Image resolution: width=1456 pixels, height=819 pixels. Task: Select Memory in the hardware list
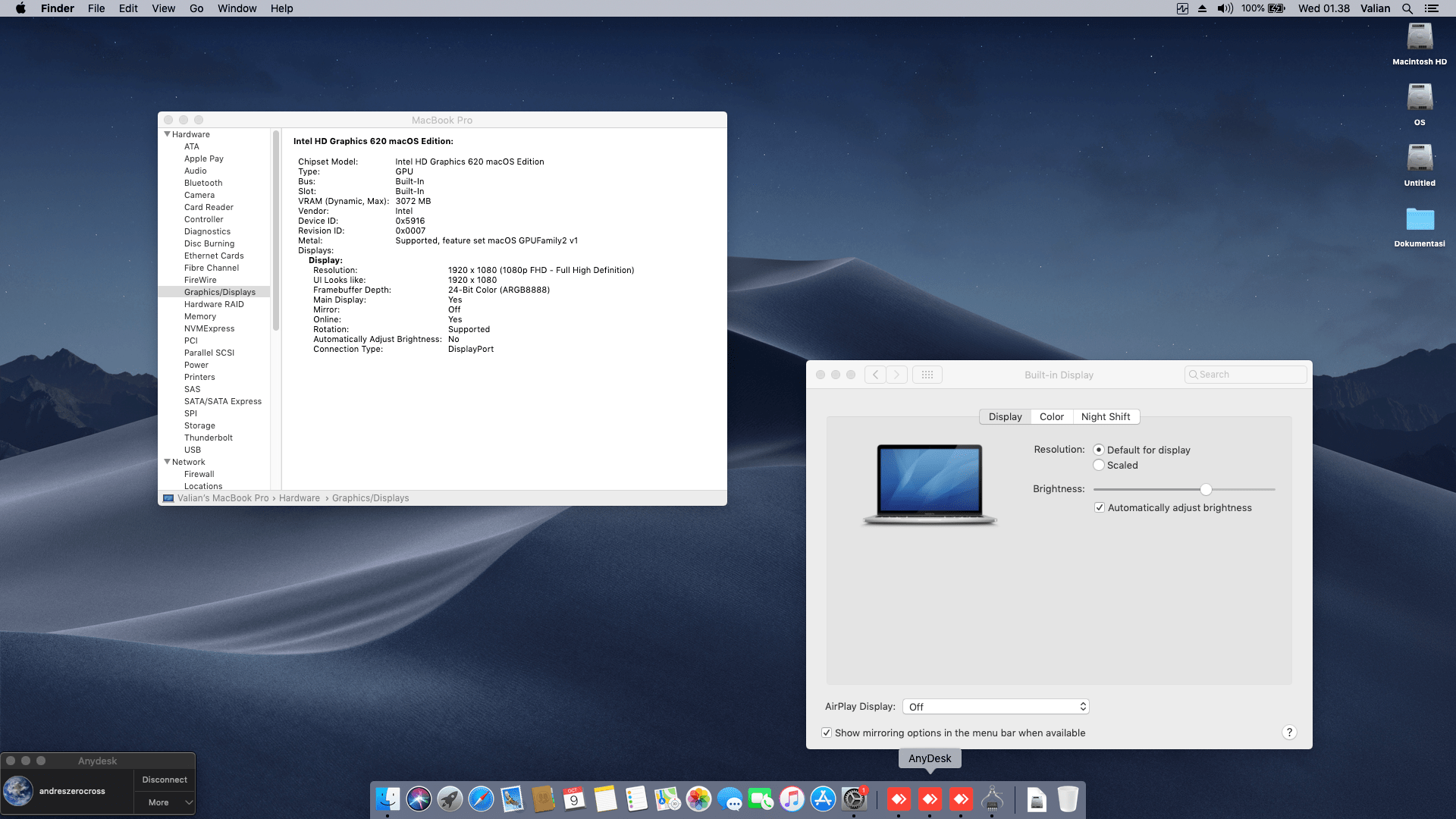click(200, 316)
